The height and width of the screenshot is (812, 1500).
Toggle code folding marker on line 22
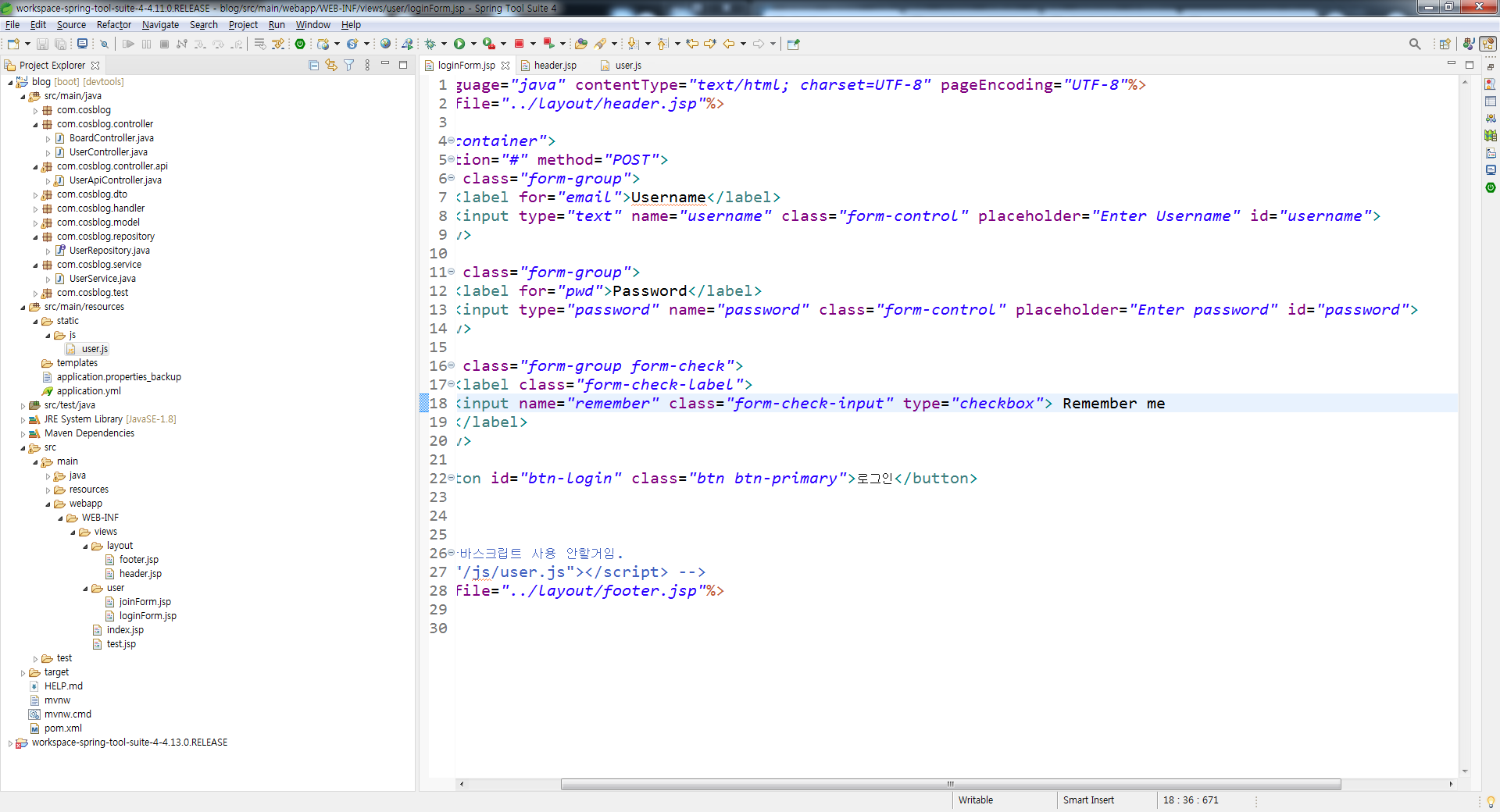tap(451, 478)
